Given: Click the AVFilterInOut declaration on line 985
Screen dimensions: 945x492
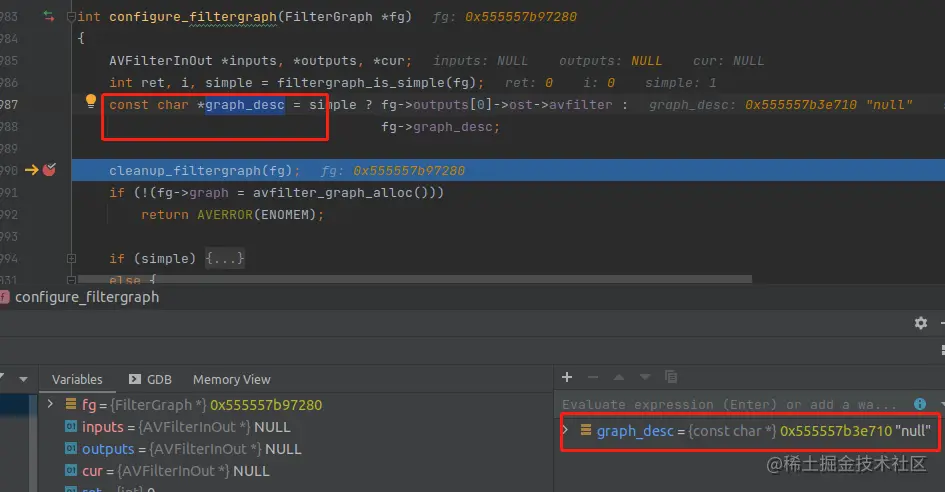Looking at the screenshot, I should [260, 61].
